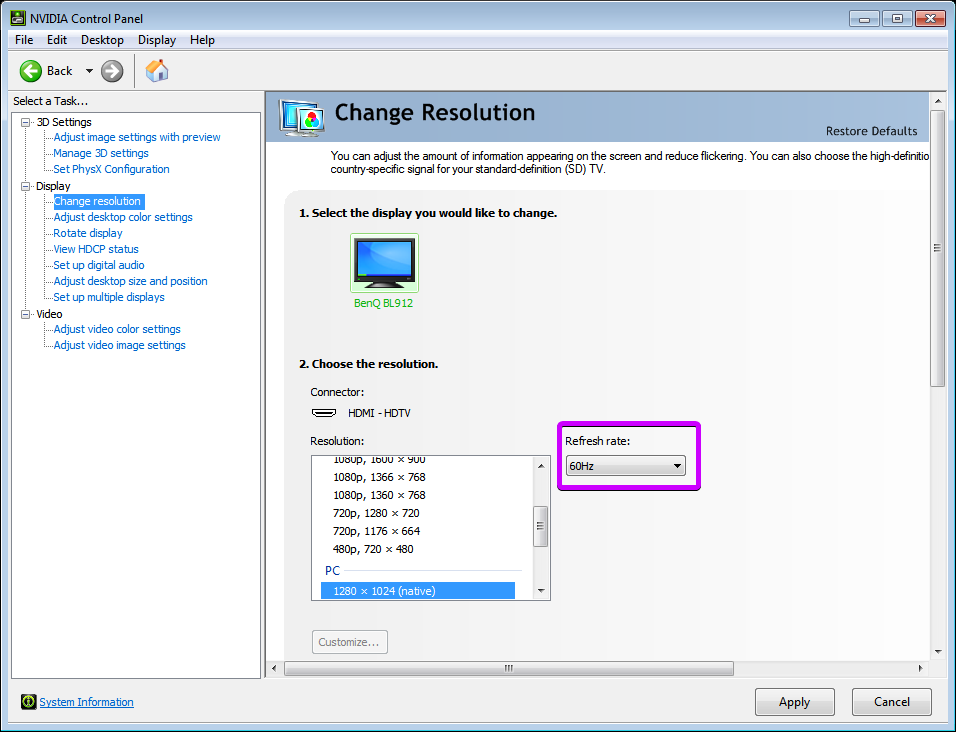This screenshot has width=956, height=732.
Task: Open Set up digital audio
Action: click(x=99, y=265)
